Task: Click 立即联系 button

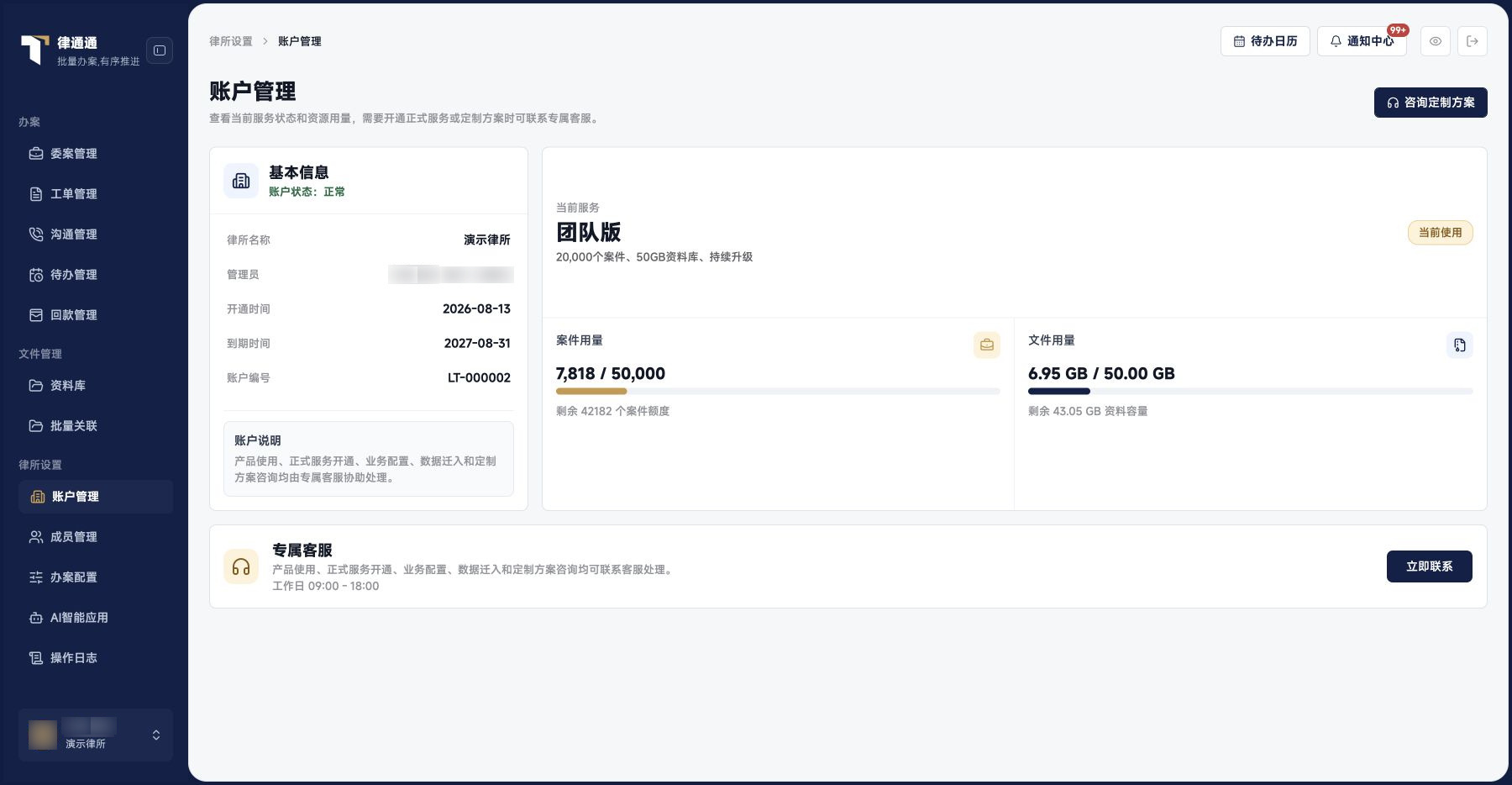Action: coord(1430,566)
